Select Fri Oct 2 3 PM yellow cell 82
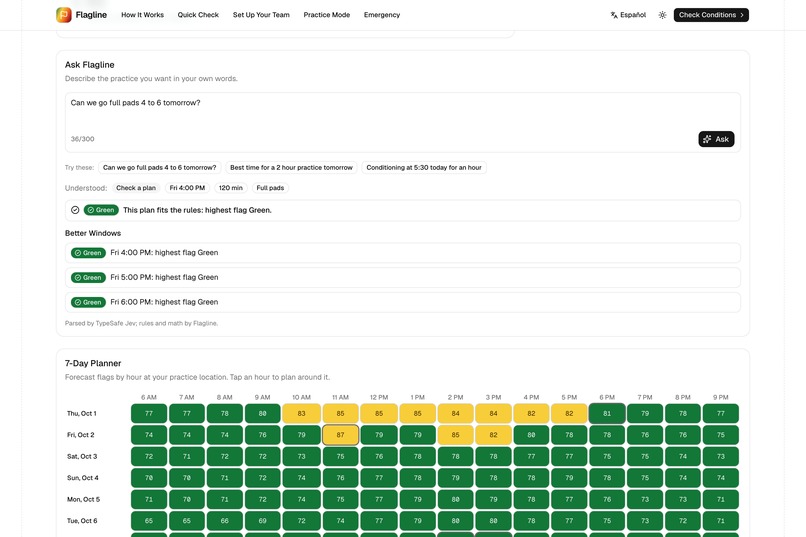 click(493, 435)
